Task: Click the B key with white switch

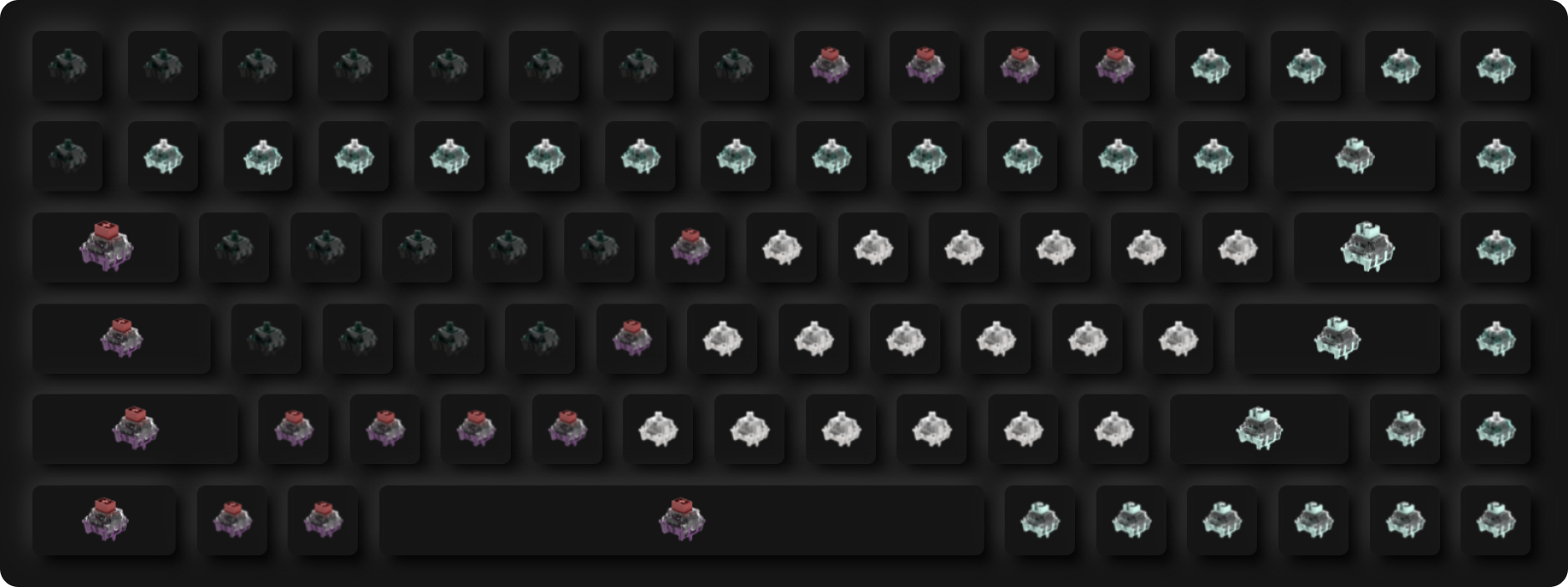Action: coord(658,429)
